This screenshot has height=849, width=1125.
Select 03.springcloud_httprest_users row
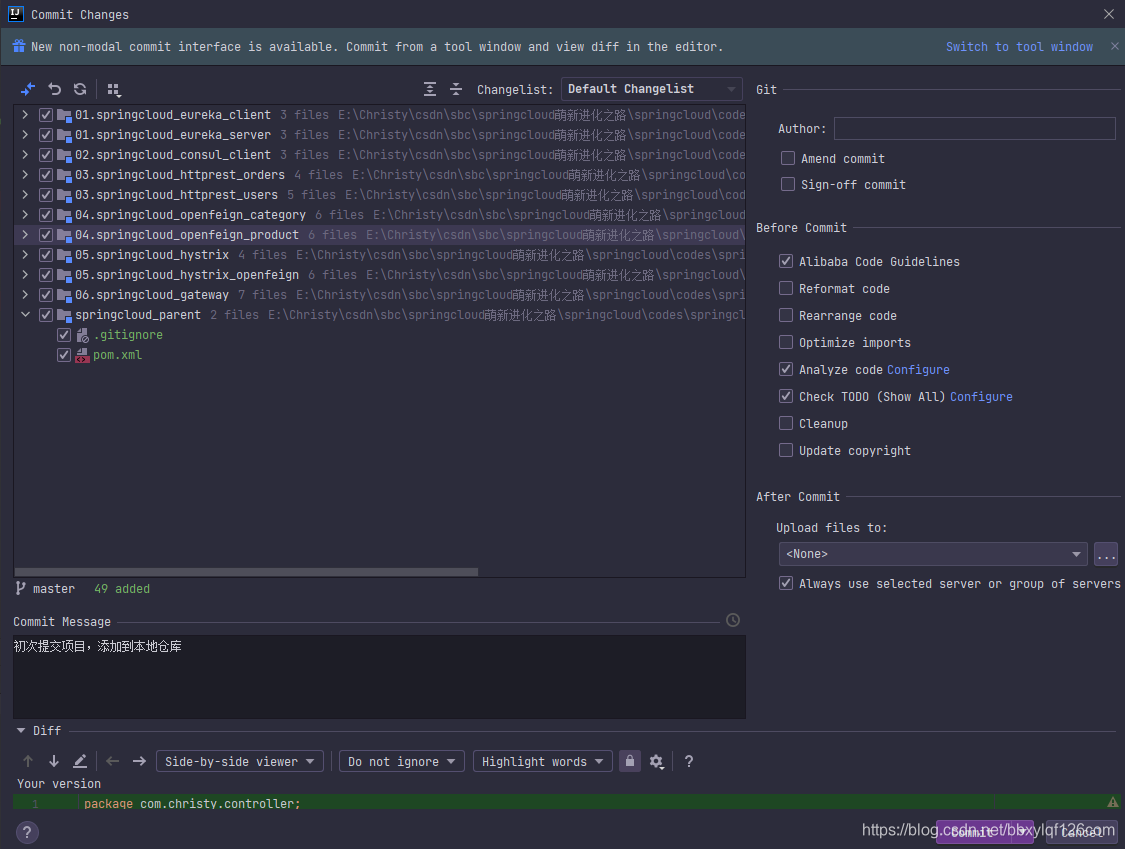click(380, 194)
